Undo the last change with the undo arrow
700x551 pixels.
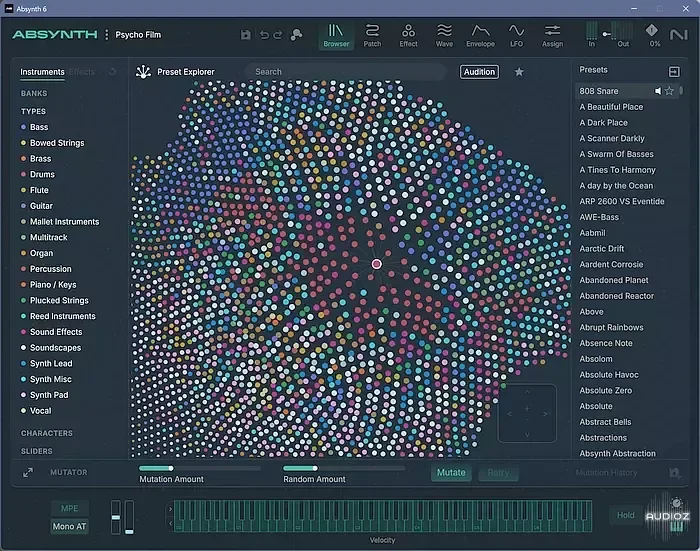[264, 35]
